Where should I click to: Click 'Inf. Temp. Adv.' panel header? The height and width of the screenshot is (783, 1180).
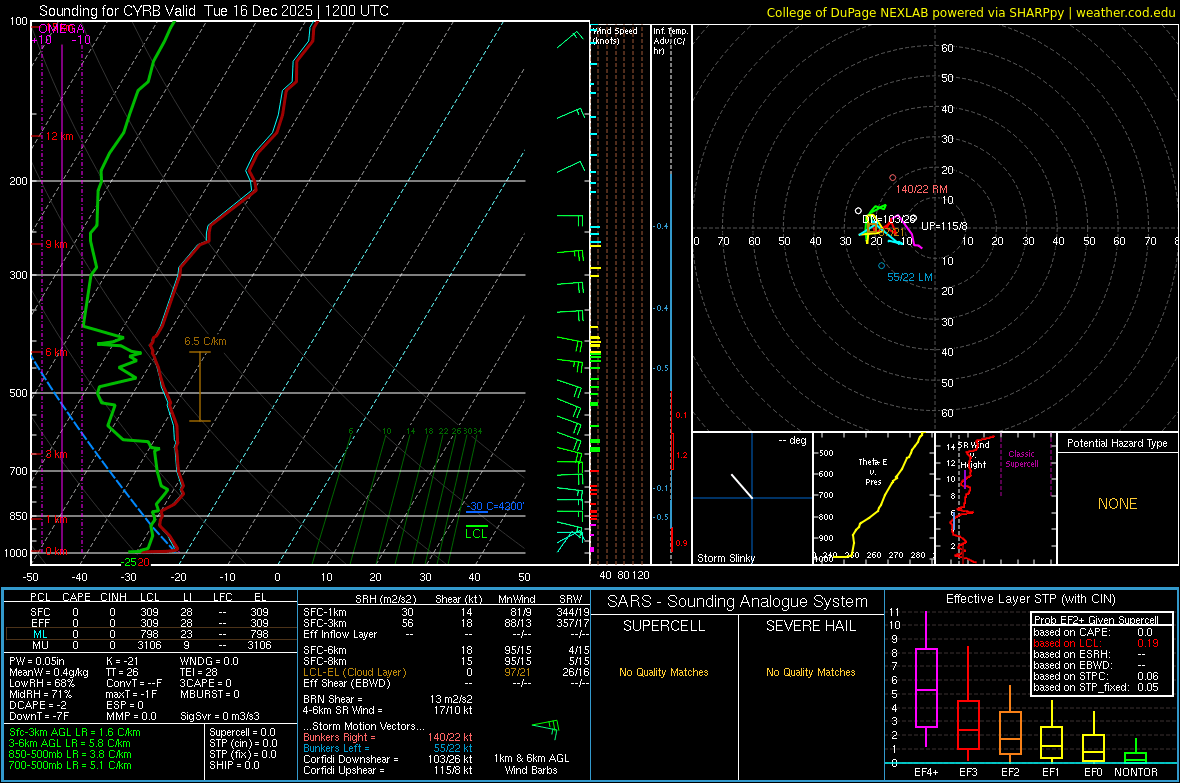tap(670, 41)
